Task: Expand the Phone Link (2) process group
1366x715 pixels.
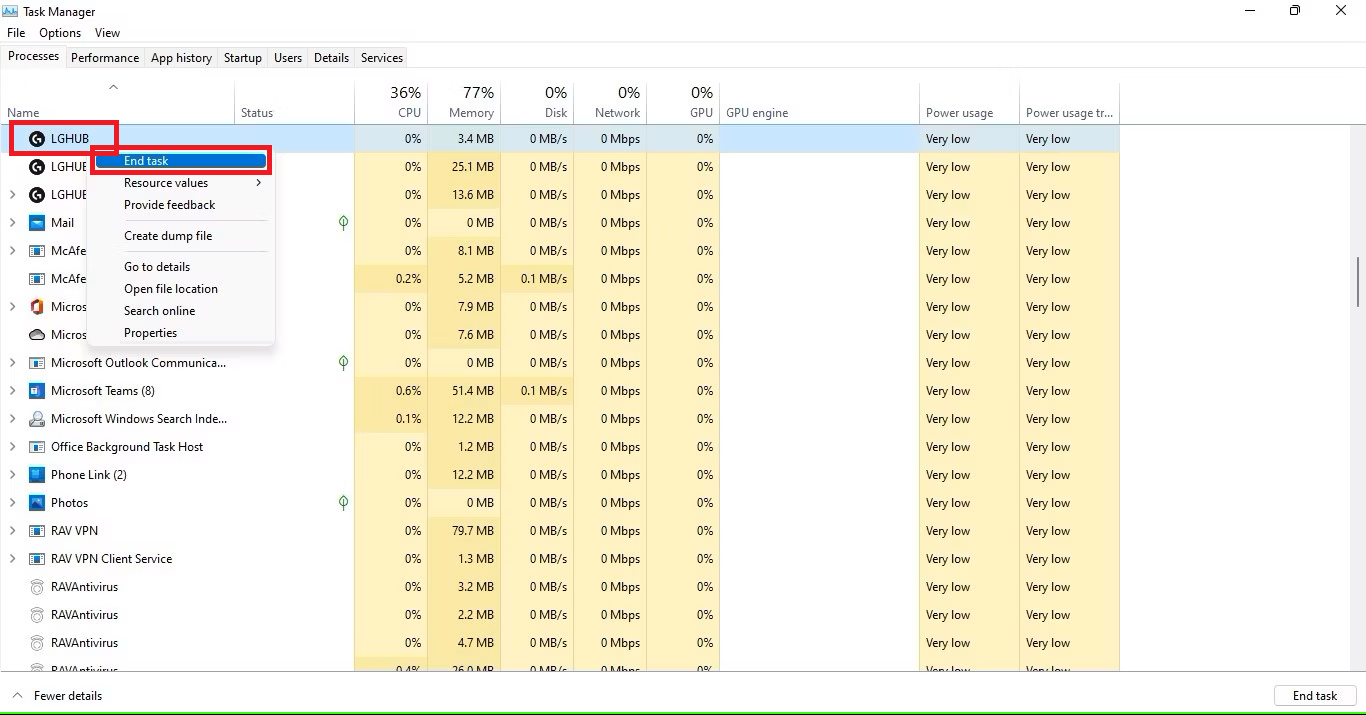Action: [12, 475]
